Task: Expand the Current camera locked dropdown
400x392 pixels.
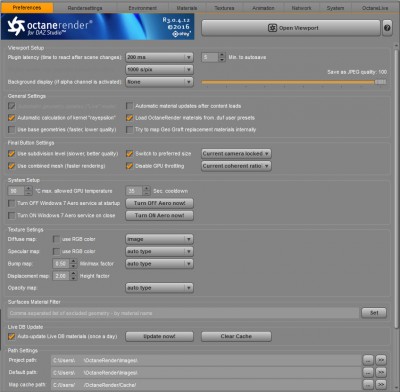Action: point(236,154)
